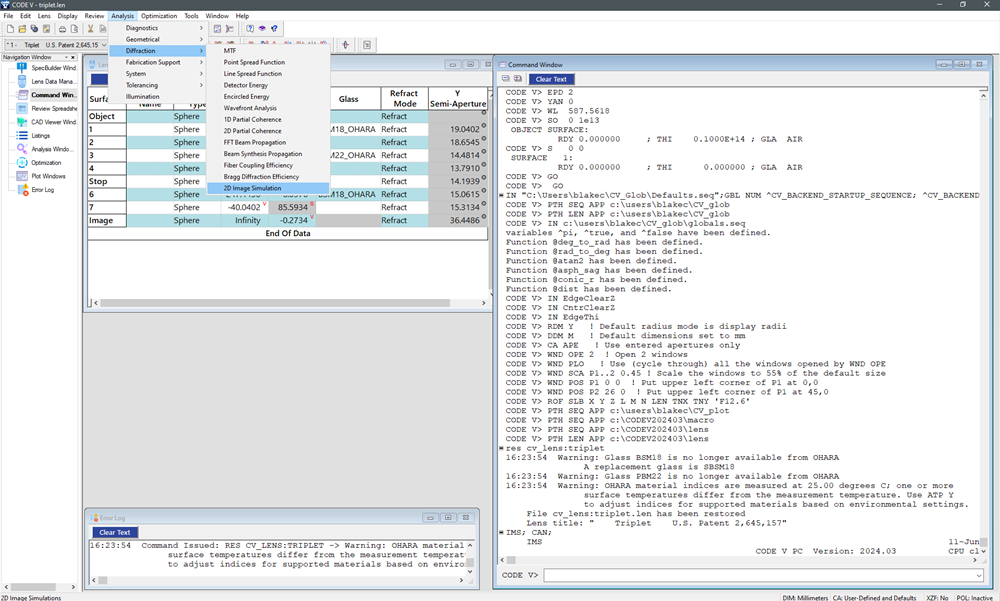The height and width of the screenshot is (601, 1000).
Task: Click the Command Window vertical scrollbar
Action: coord(983,321)
